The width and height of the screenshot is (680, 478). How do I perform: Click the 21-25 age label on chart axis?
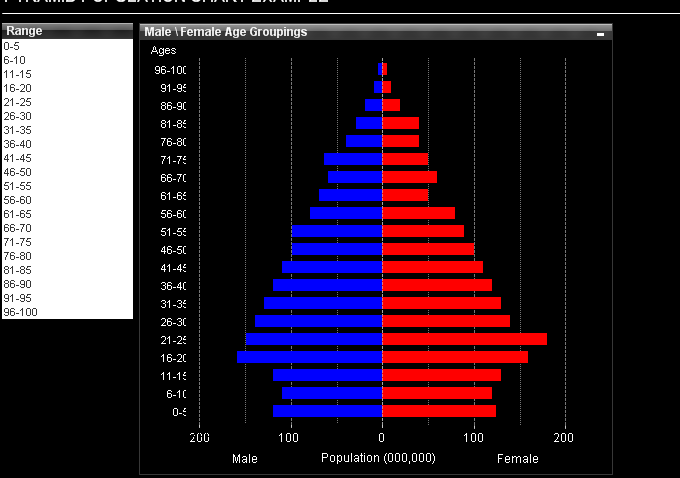[x=173, y=340]
